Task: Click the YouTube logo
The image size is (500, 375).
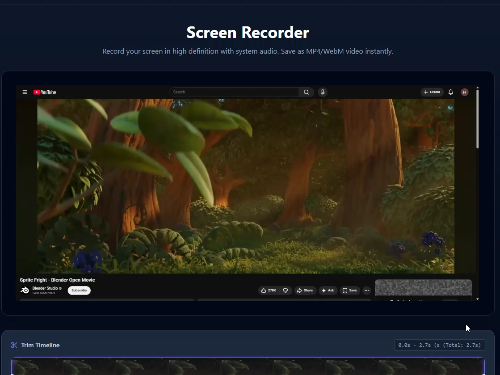Action: click(x=45, y=92)
